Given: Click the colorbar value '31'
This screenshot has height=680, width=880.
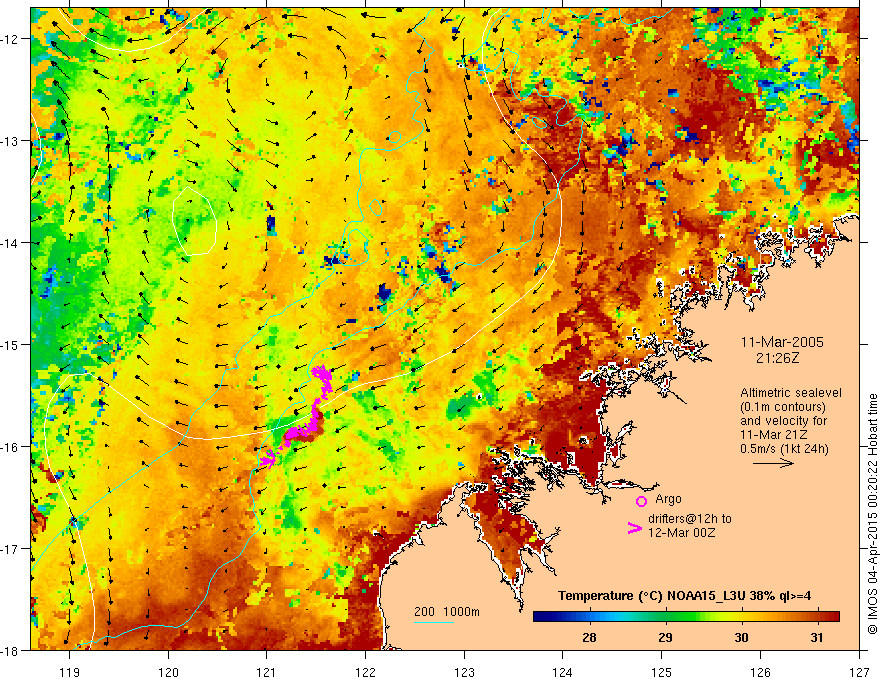Looking at the screenshot, I should [817, 637].
